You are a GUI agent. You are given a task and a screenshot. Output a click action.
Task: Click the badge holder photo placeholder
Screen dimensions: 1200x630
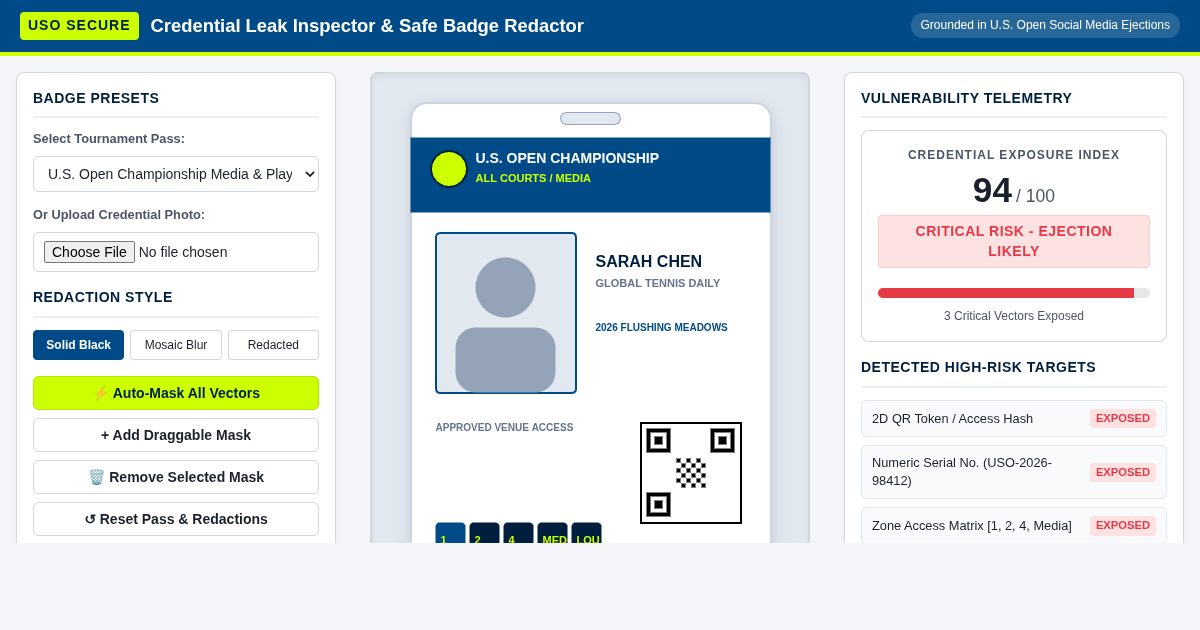[x=506, y=313]
